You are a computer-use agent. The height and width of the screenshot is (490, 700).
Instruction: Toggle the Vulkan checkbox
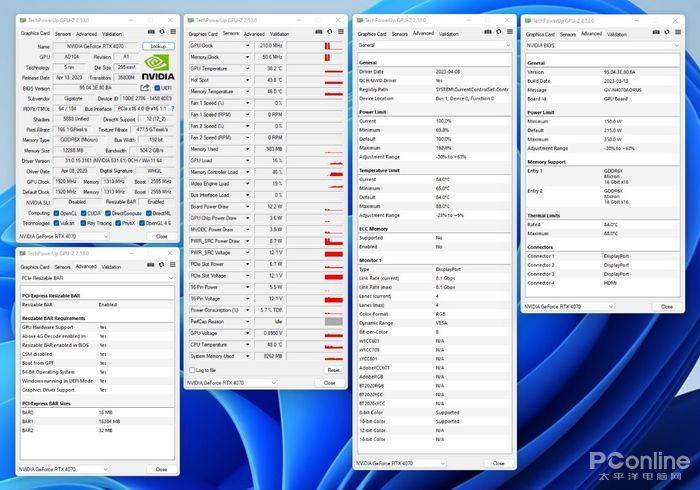coord(56,223)
